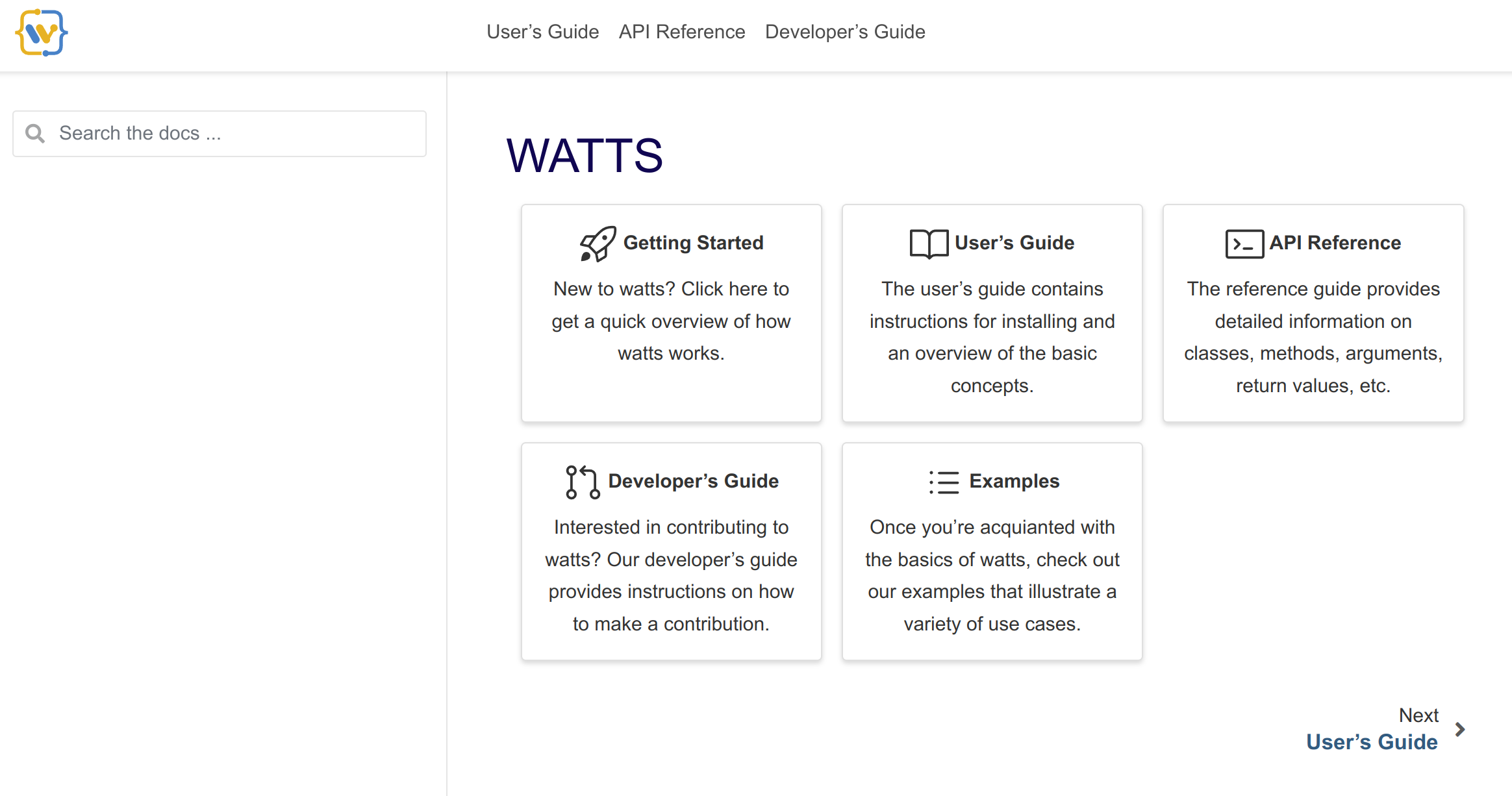Click the terminal prompt API Reference icon
The image size is (1512, 796).
tap(1244, 244)
